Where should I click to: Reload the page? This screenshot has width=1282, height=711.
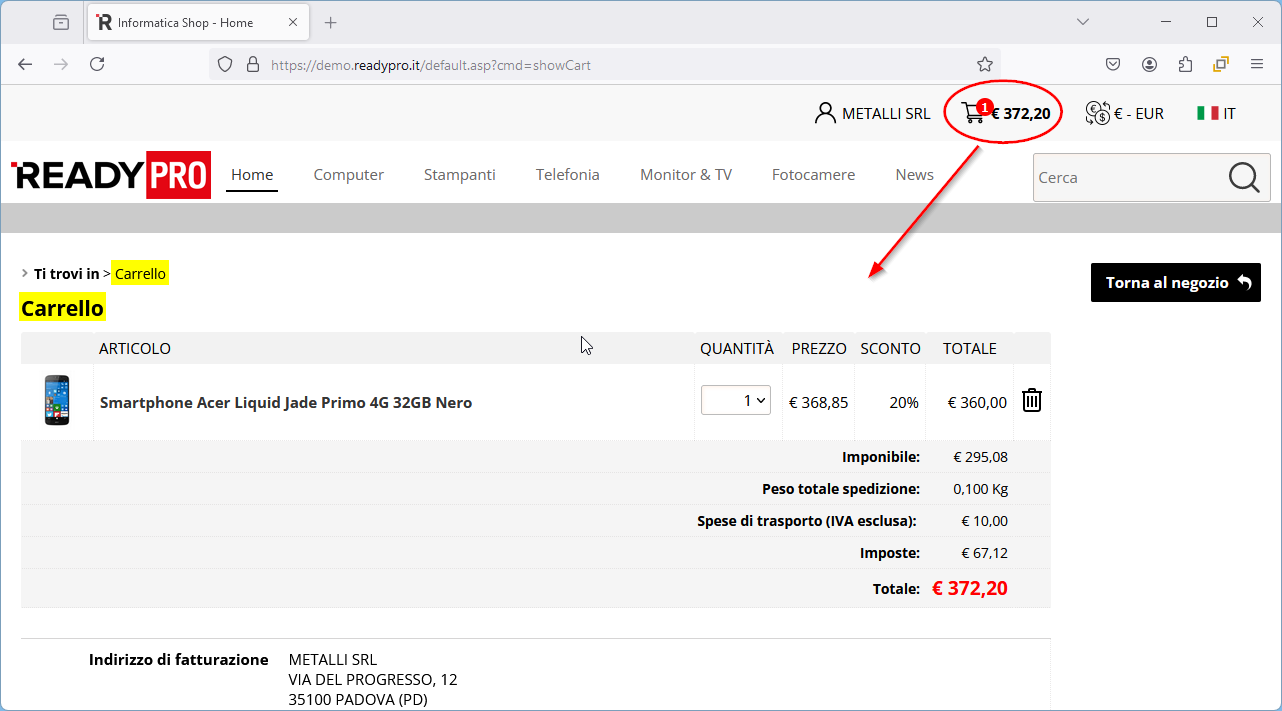[x=97, y=64]
